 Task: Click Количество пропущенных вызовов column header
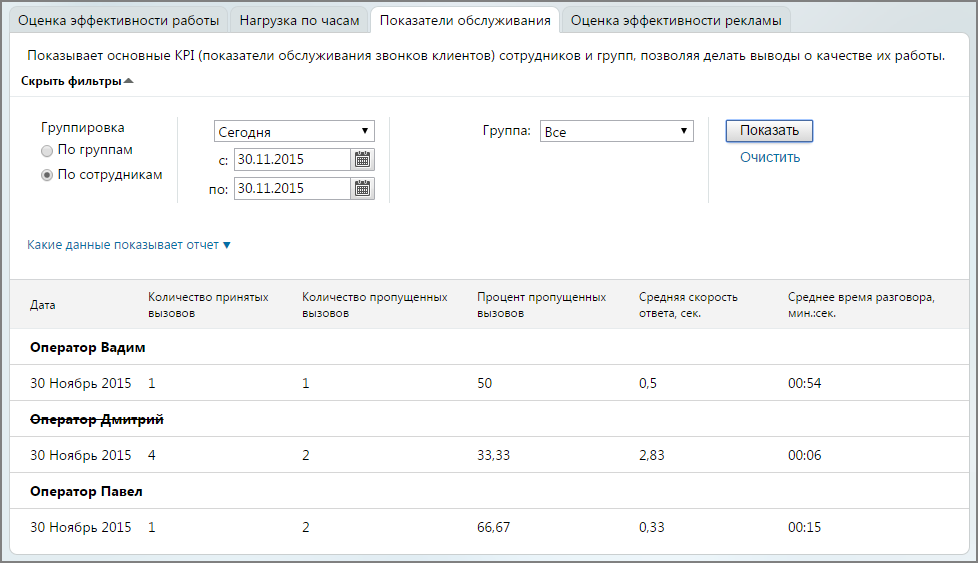(x=375, y=305)
